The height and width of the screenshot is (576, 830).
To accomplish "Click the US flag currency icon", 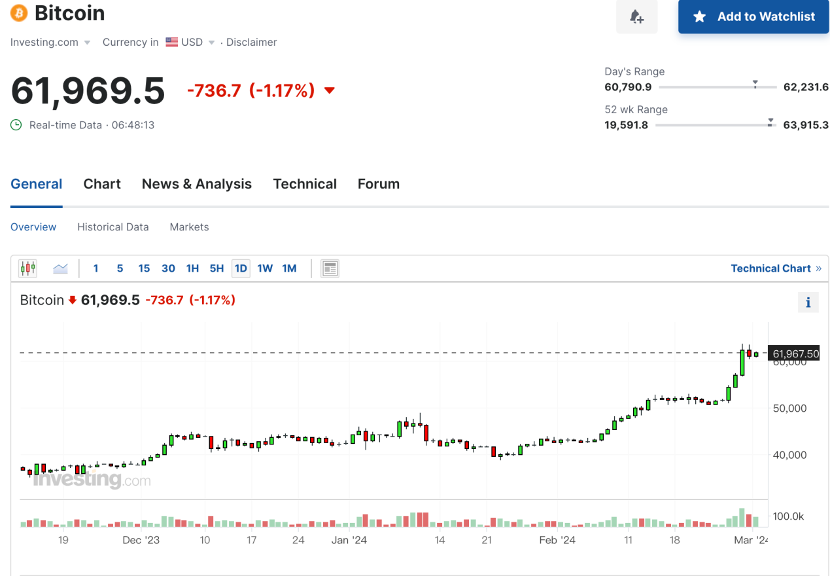I will (x=172, y=42).
